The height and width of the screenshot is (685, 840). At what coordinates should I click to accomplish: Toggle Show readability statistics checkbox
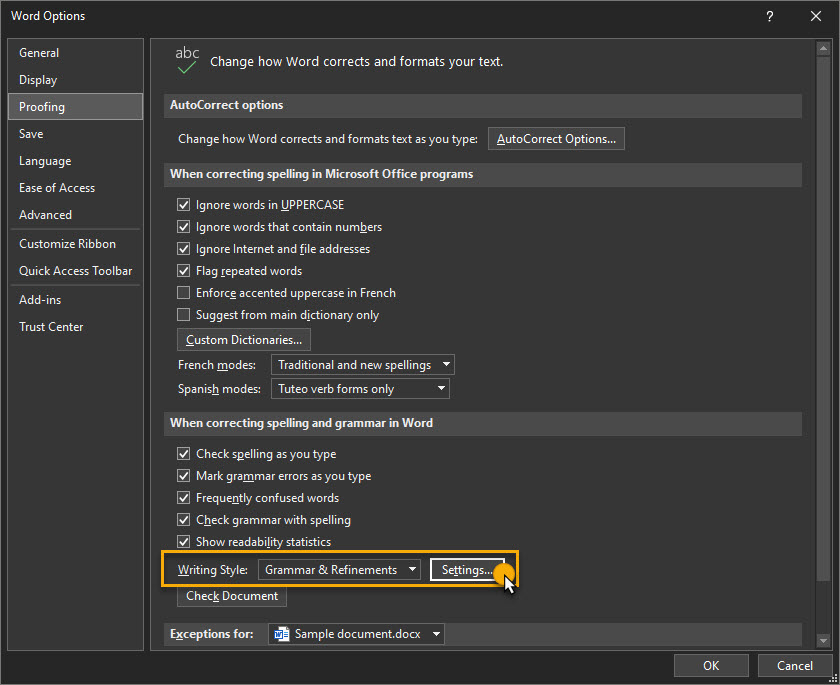pos(183,541)
